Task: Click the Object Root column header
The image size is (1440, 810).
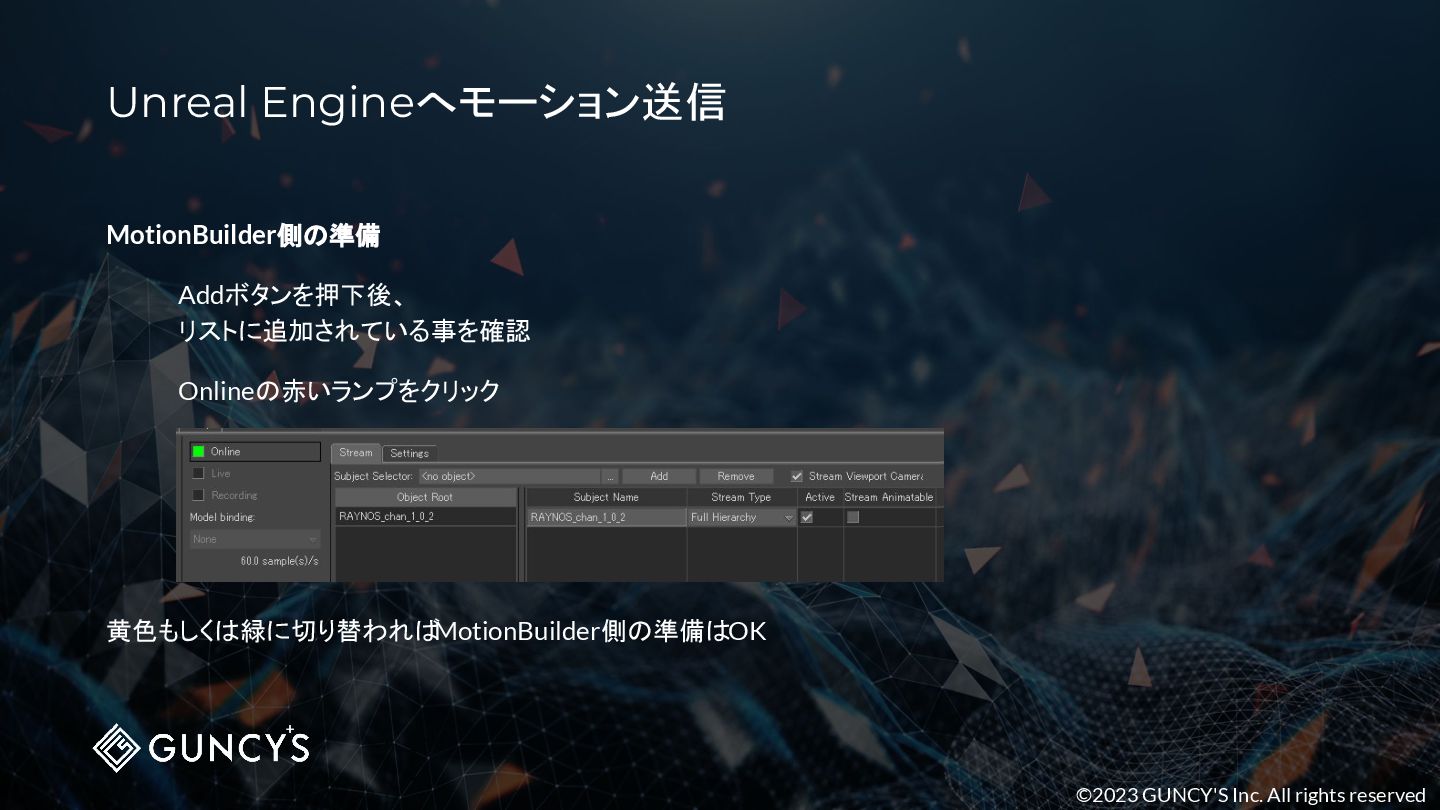Action: point(425,497)
